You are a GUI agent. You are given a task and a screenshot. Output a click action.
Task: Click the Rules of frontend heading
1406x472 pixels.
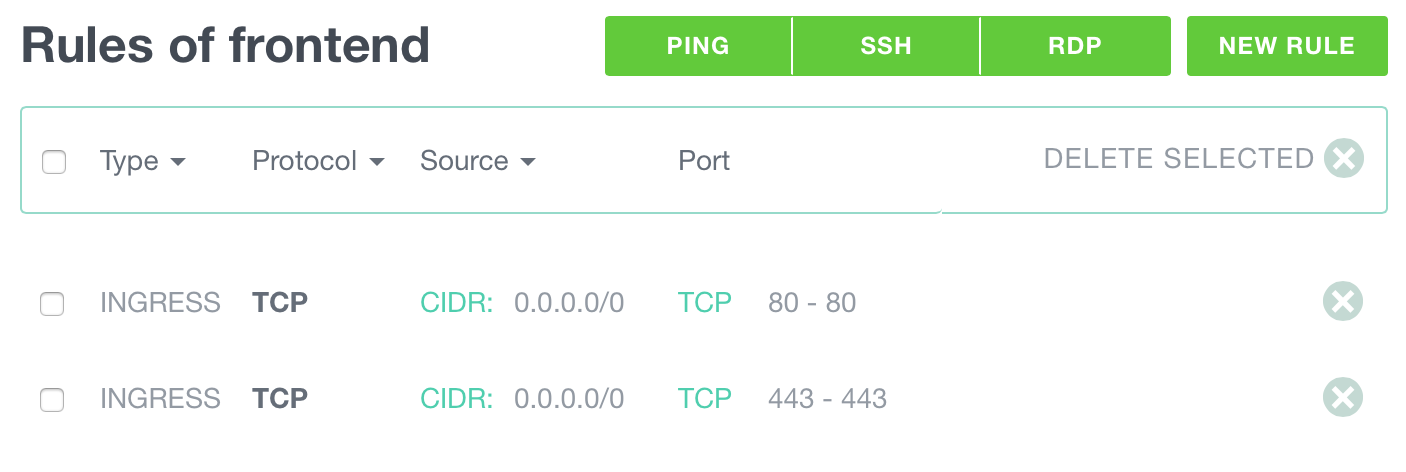coord(225,45)
